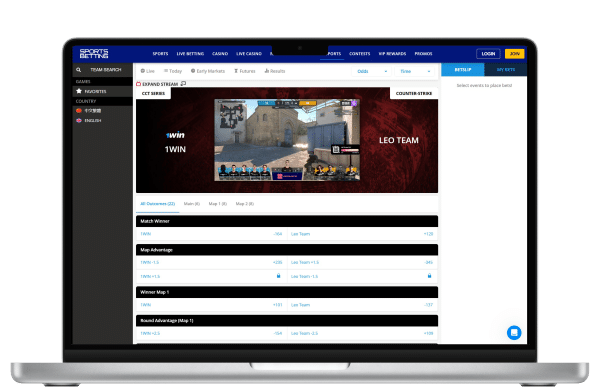Bet on Leo Team in Winner Map 1
The image size is (600, 390).
tap(362, 305)
